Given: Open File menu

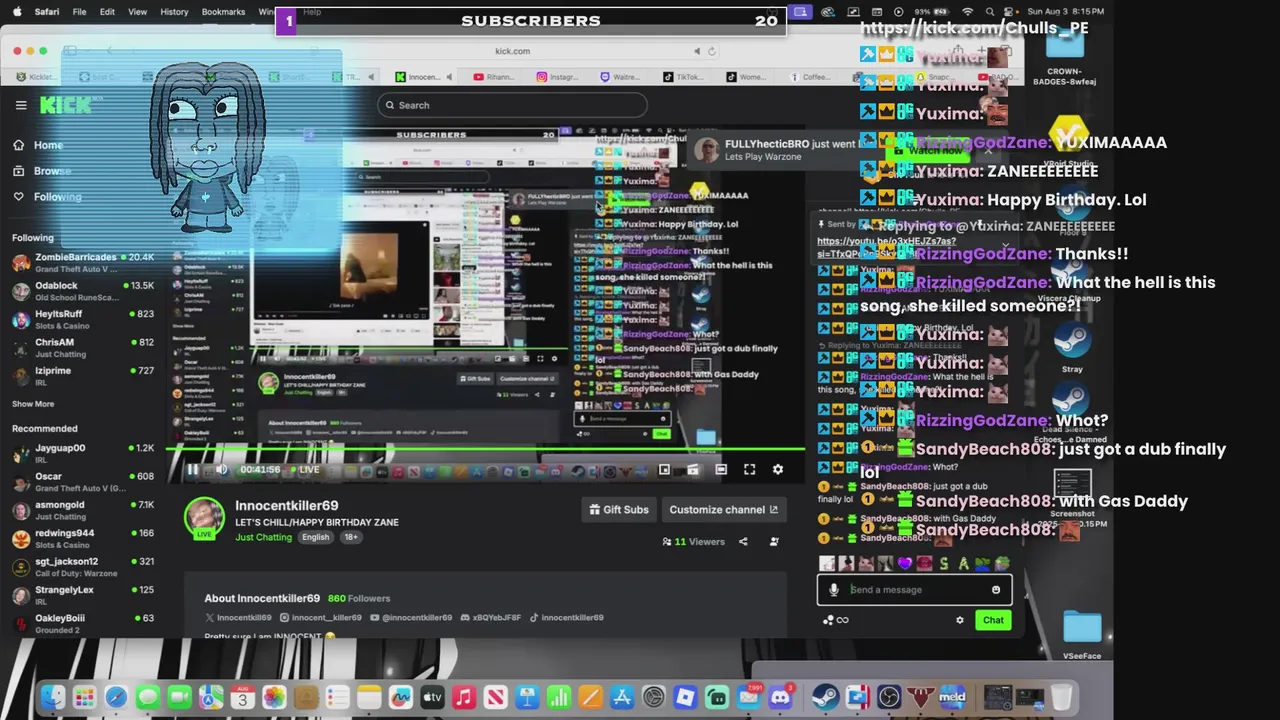Looking at the screenshot, I should 79,12.
